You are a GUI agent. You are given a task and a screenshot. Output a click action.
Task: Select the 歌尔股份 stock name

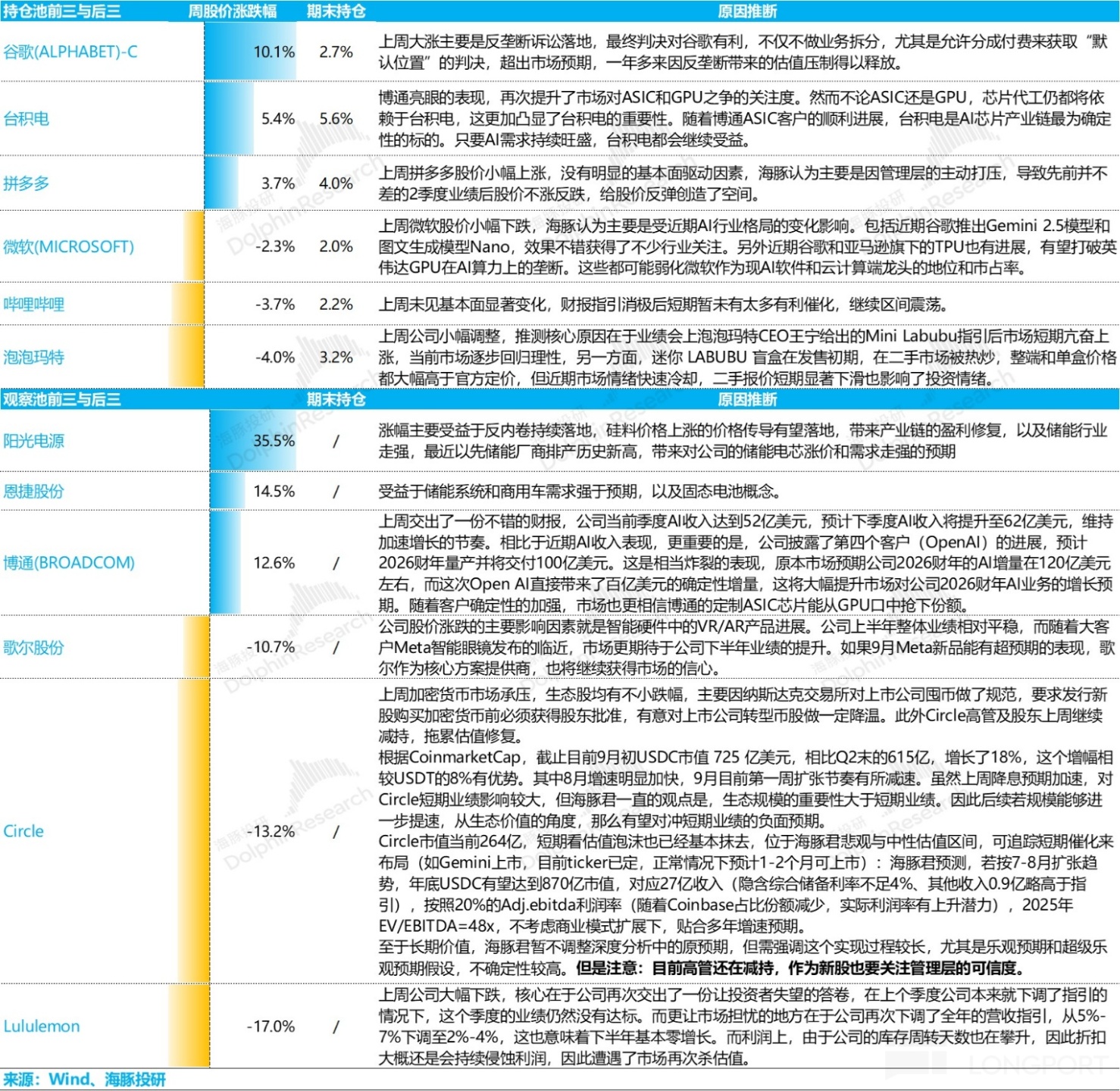(x=34, y=648)
